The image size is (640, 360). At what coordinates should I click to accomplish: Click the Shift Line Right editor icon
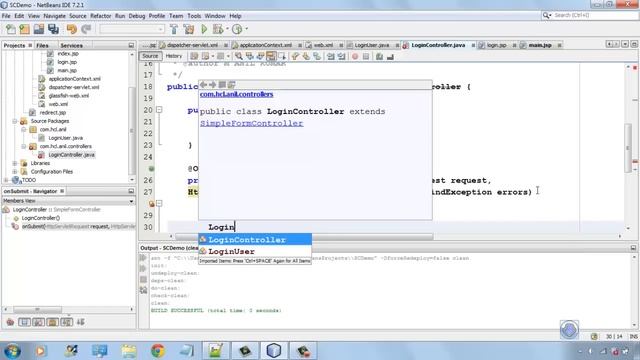point(342,56)
